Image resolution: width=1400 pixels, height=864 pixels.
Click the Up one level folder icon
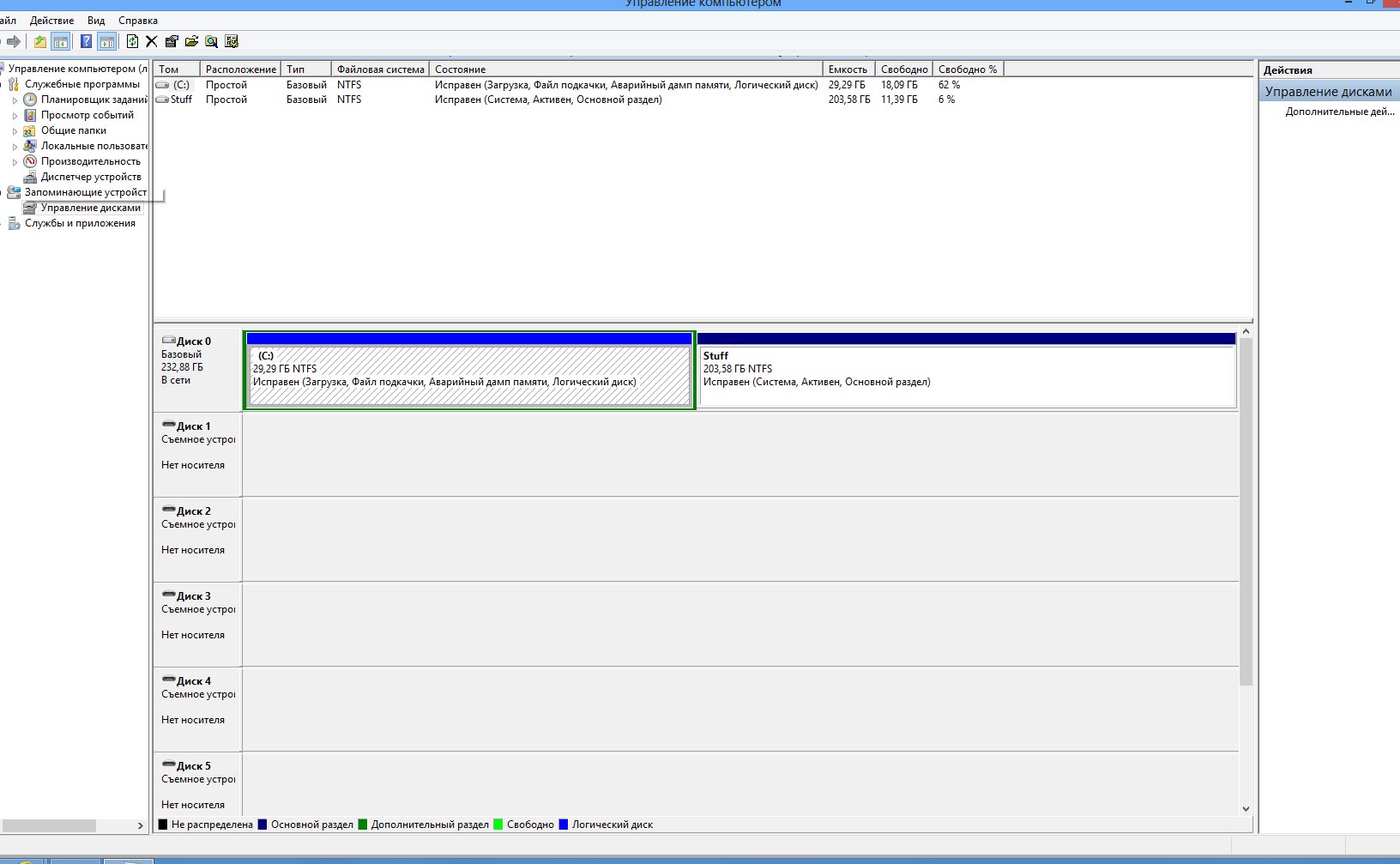40,41
